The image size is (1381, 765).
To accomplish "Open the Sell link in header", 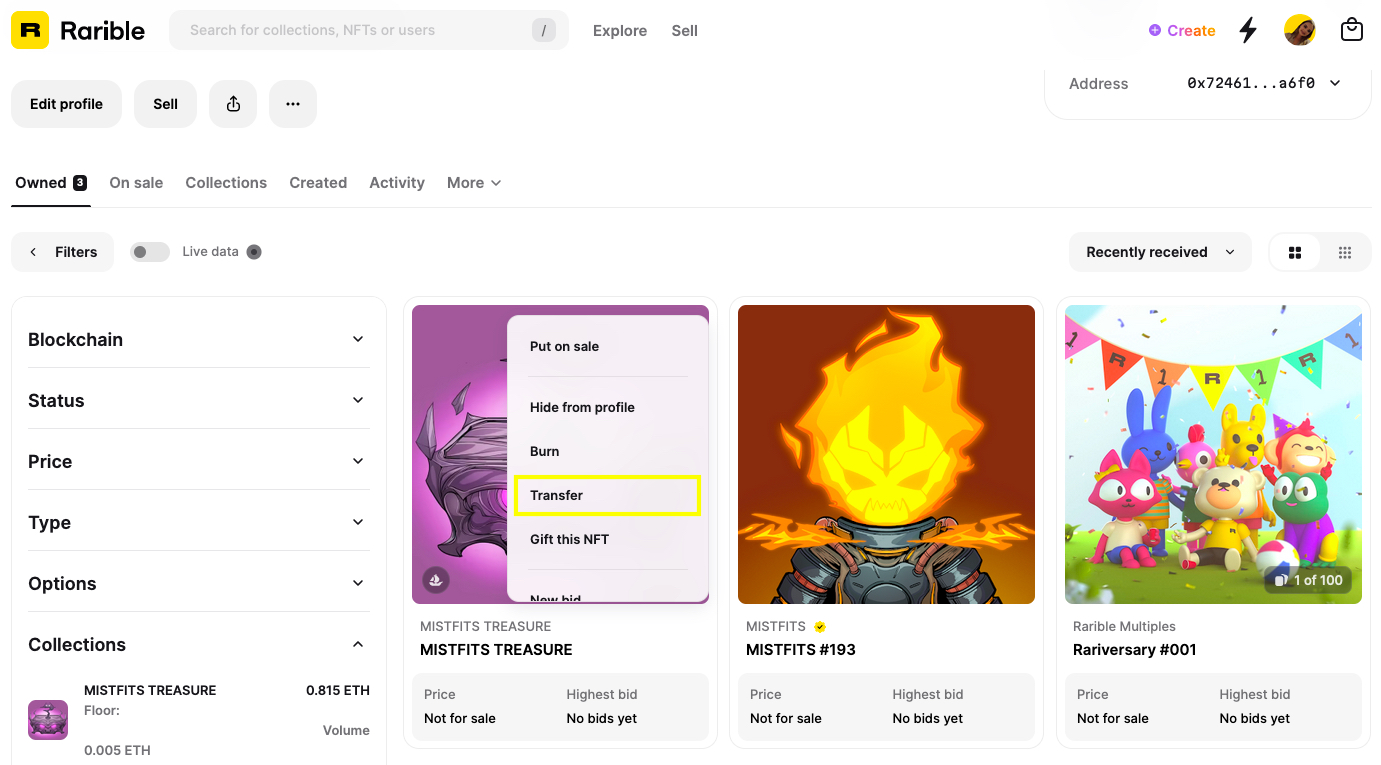I will [x=685, y=31].
